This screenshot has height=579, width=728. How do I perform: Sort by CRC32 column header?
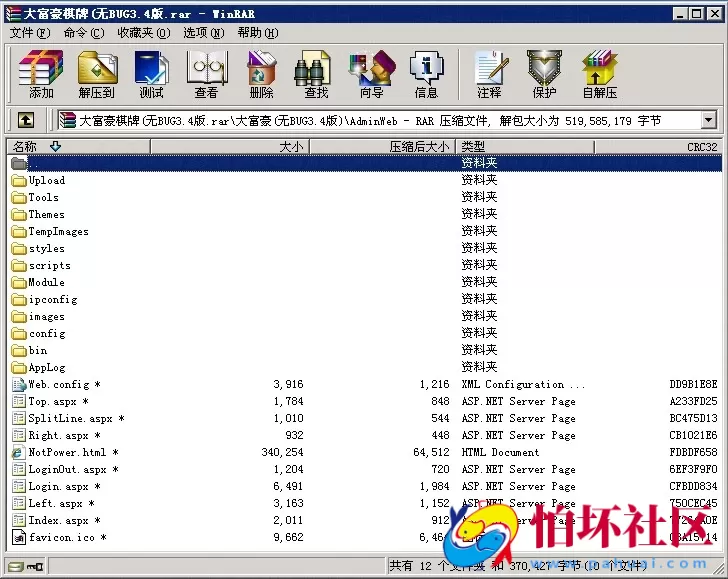(658, 147)
